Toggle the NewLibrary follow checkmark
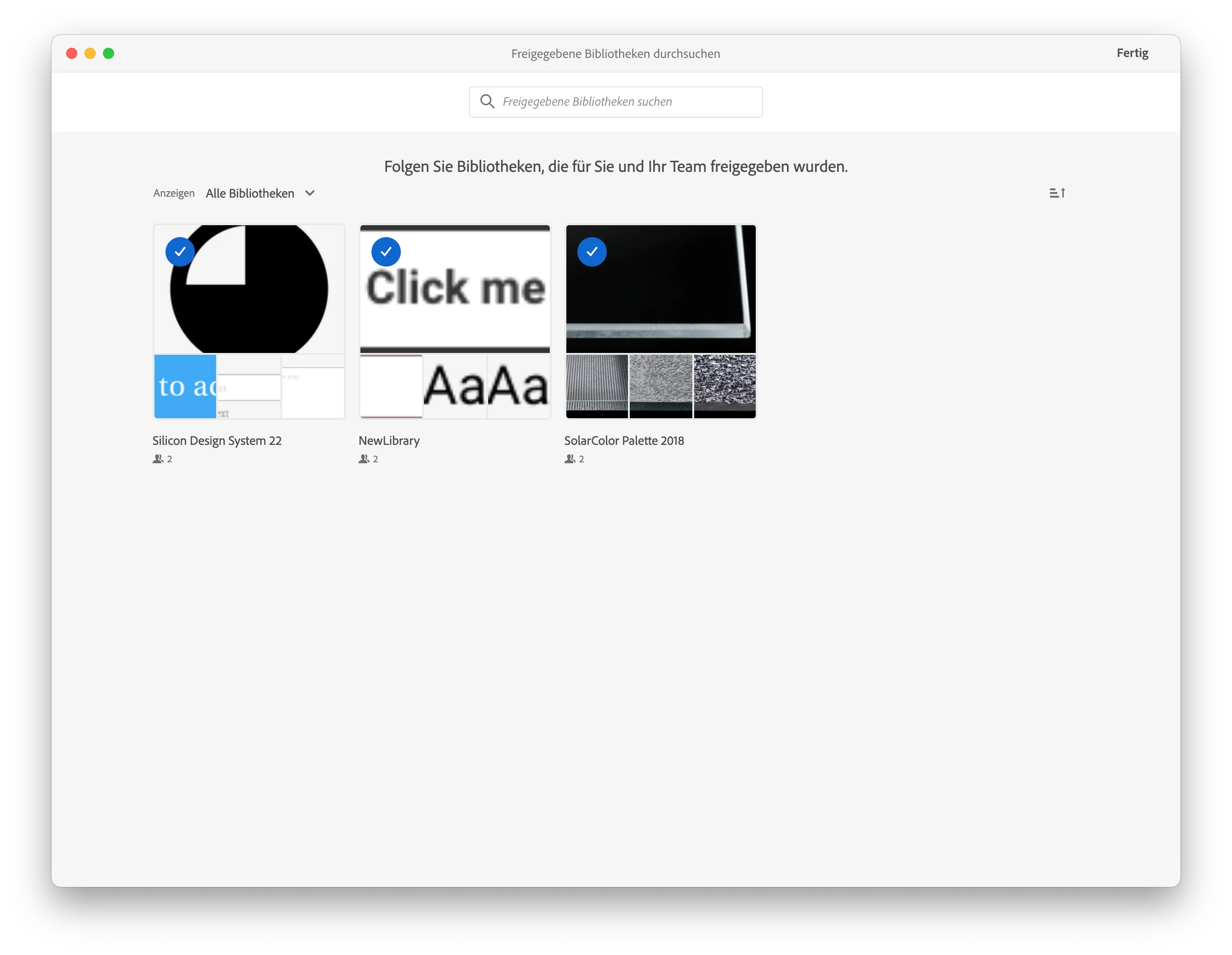The width and height of the screenshot is (1232, 955). click(386, 251)
